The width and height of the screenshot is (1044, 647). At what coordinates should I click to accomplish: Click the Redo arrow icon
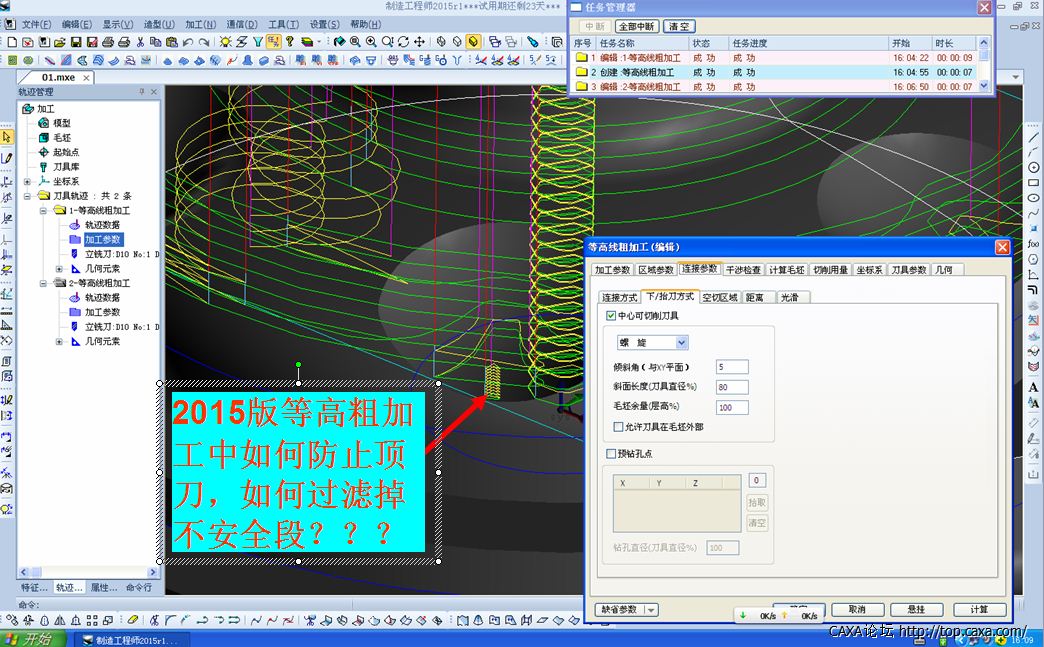[x=204, y=42]
